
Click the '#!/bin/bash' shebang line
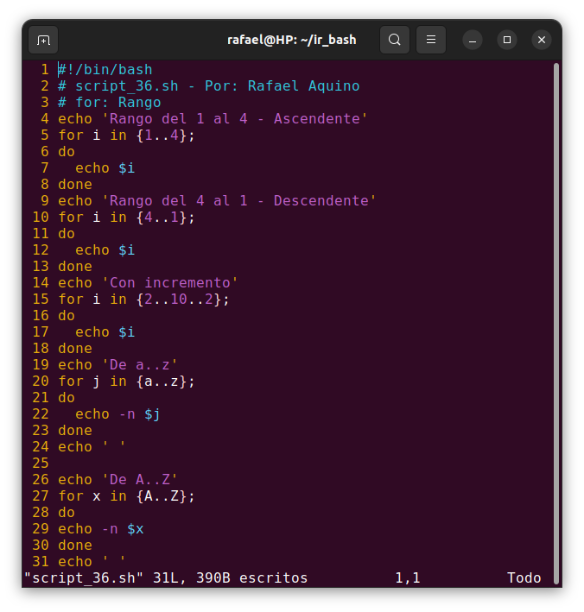point(105,70)
